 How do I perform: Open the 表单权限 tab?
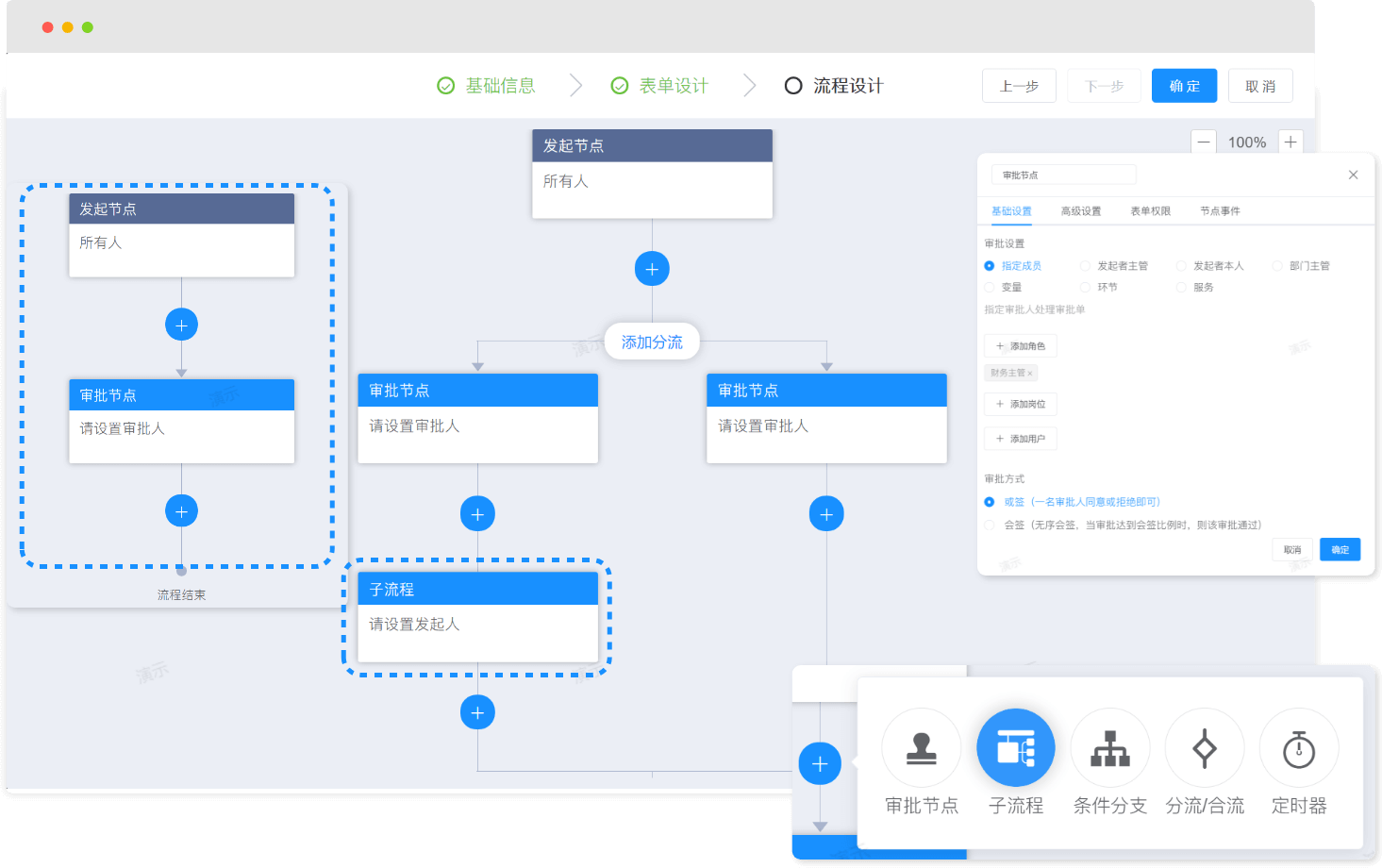point(1150,211)
